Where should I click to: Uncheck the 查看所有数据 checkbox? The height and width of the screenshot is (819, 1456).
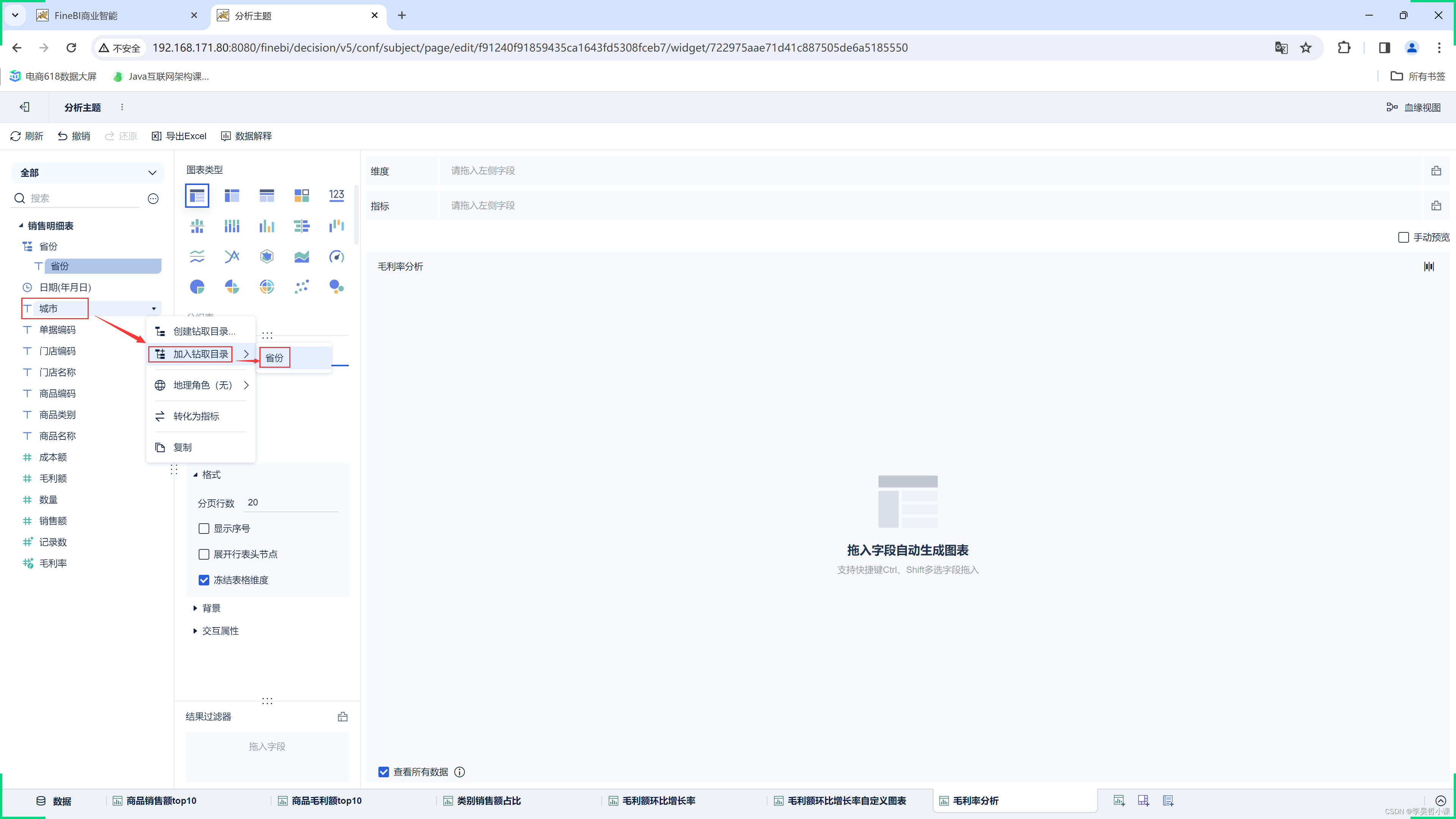pos(384,772)
